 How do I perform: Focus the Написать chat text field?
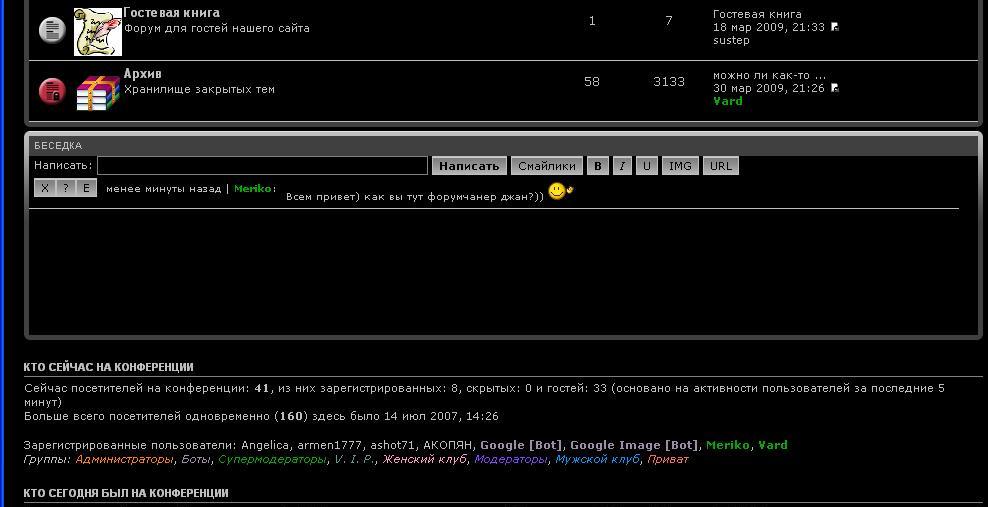[x=262, y=166]
